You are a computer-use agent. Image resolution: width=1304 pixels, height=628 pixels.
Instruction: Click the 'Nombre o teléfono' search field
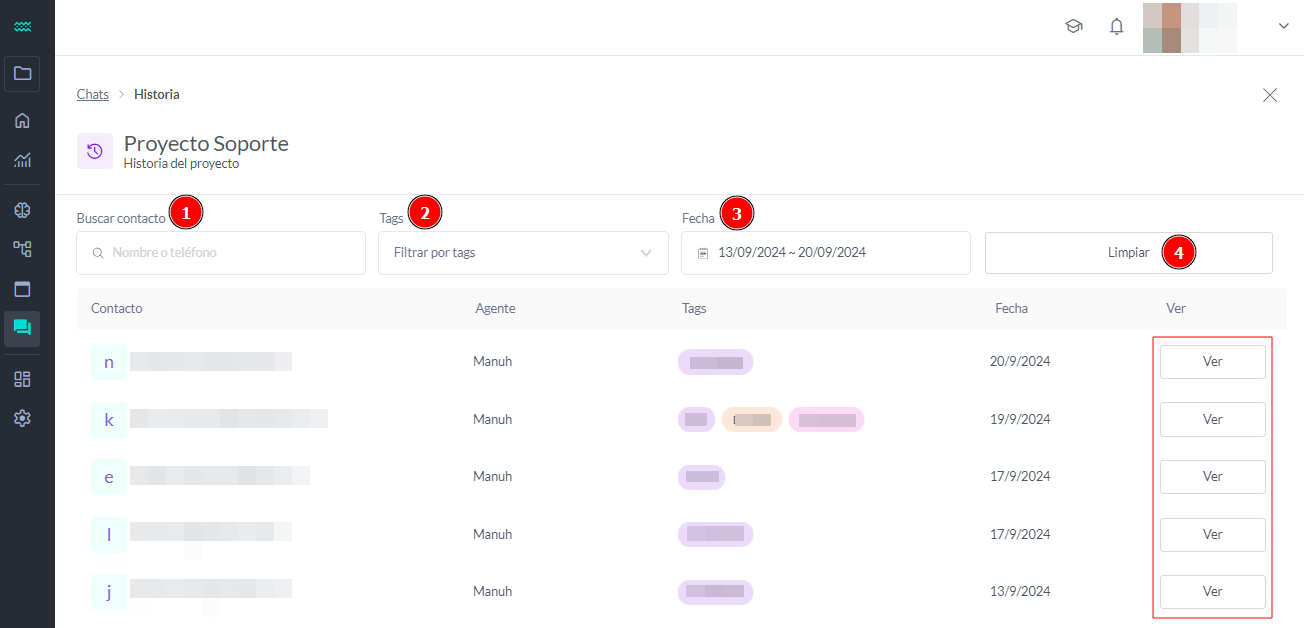pos(220,252)
